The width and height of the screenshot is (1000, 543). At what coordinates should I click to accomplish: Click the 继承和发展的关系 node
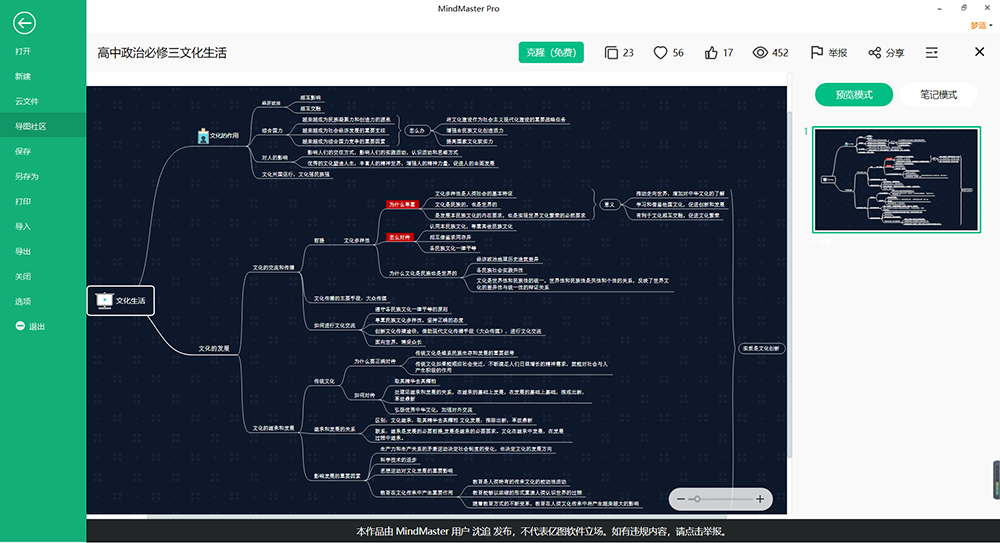(x=335, y=429)
